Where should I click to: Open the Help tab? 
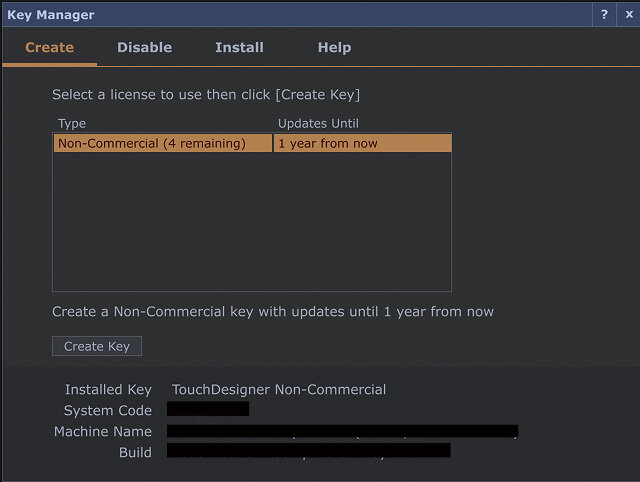coord(334,47)
